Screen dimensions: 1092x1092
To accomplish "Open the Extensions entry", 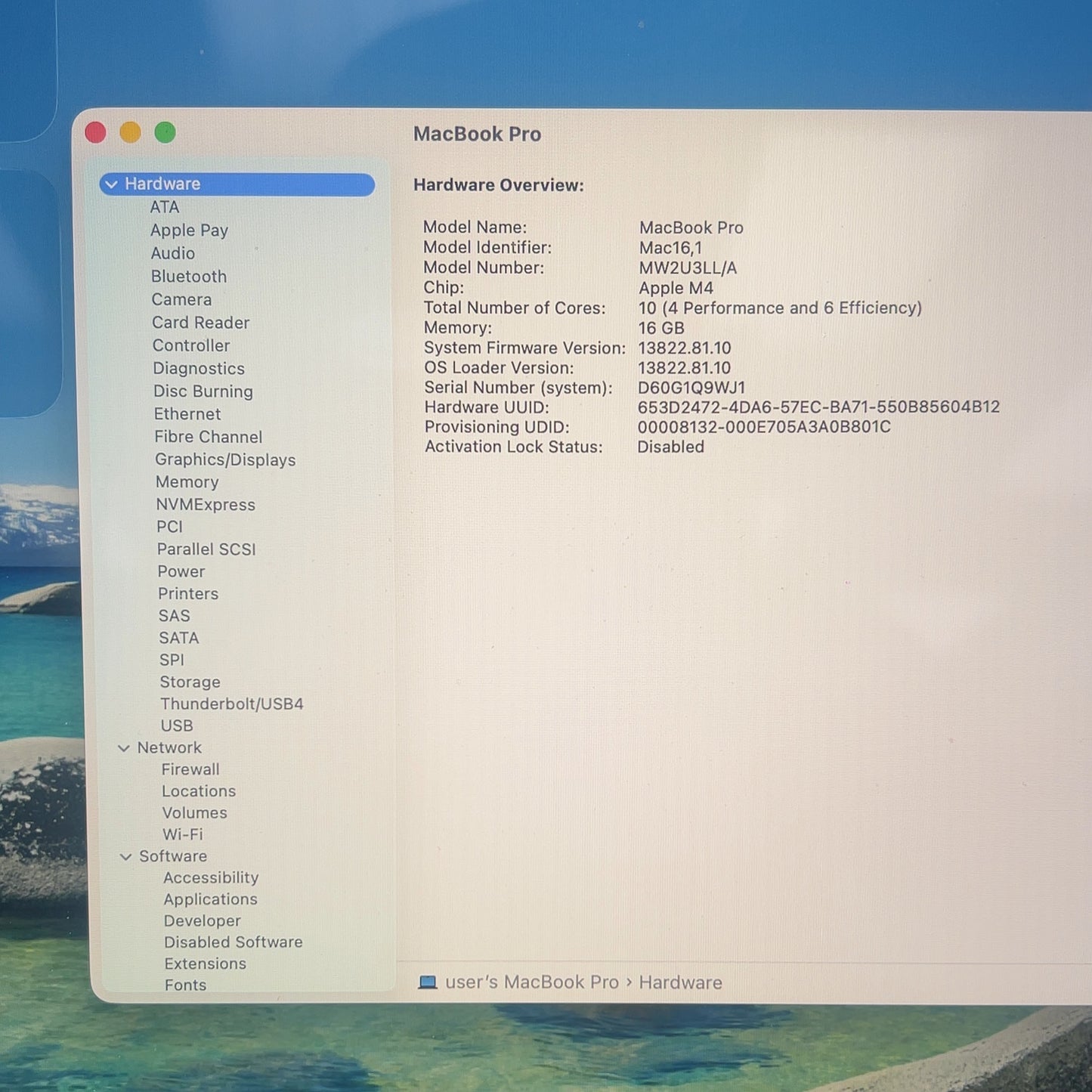I will [x=206, y=964].
